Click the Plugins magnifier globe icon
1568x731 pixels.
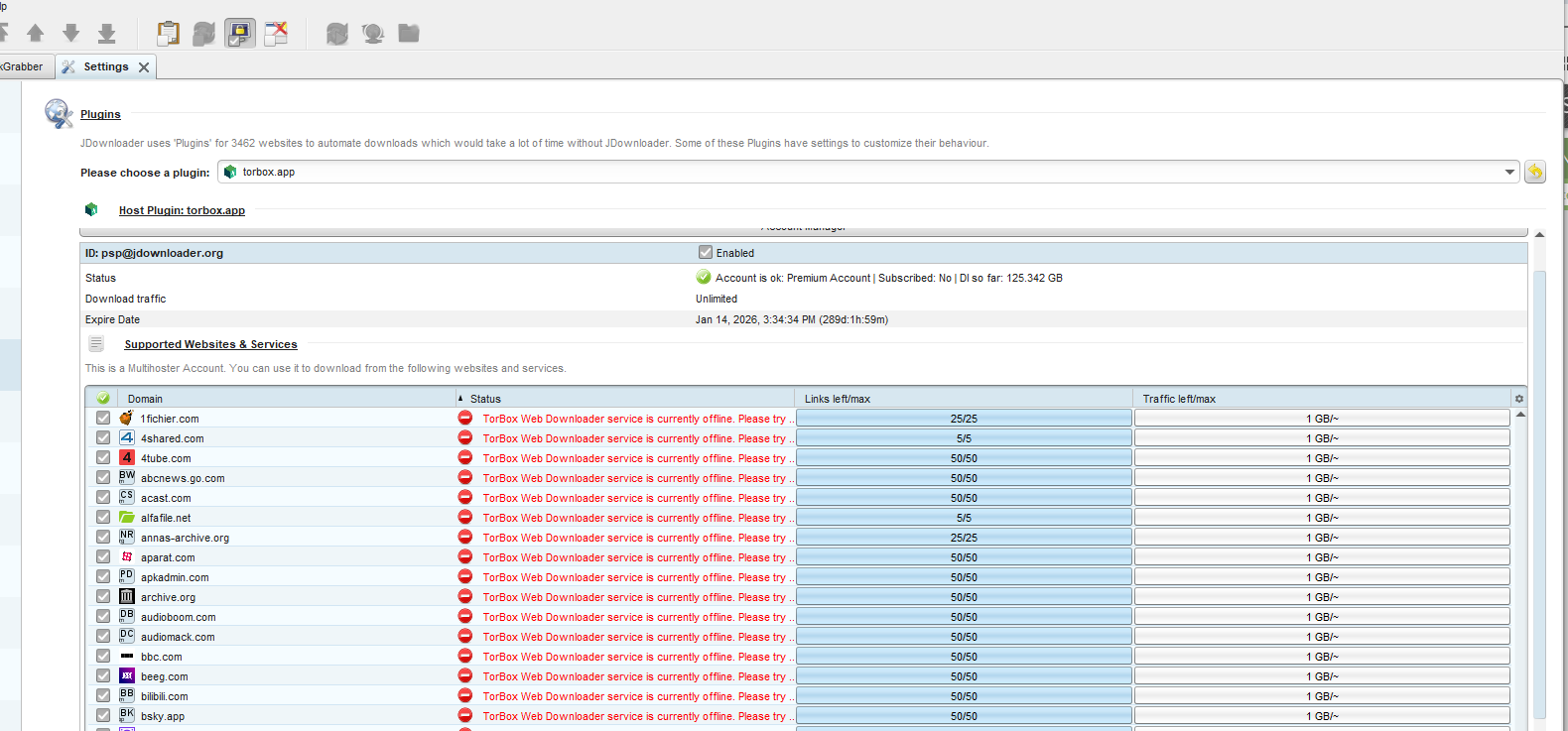[x=59, y=114]
